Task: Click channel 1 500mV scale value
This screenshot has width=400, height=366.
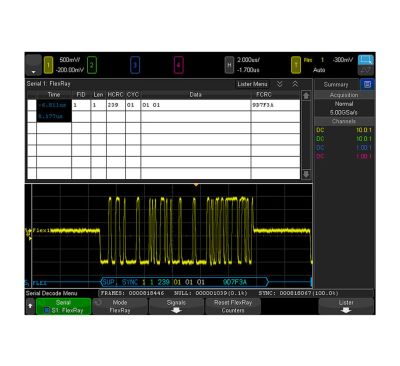Action: pos(70,60)
